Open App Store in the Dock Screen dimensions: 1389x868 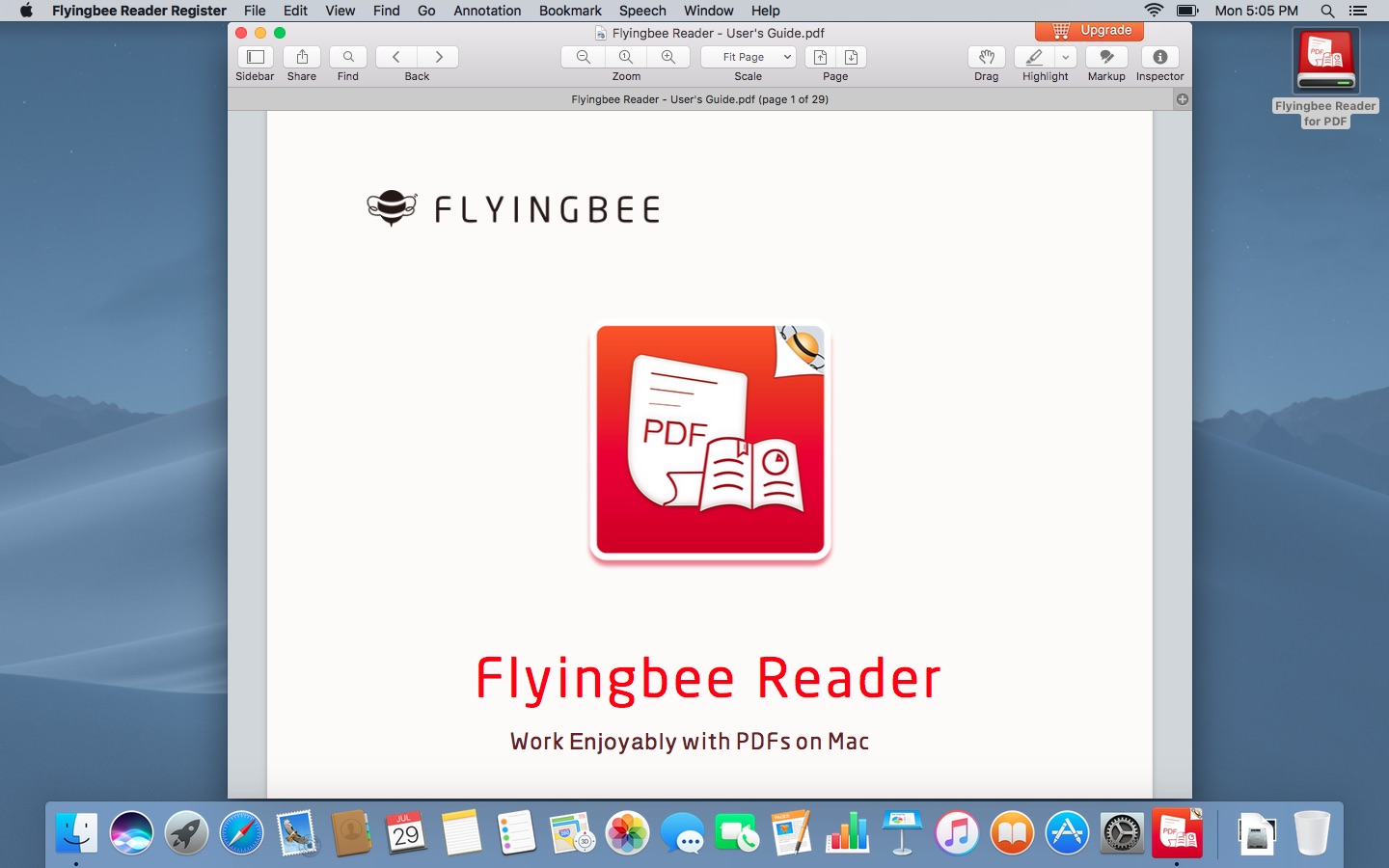click(1067, 833)
